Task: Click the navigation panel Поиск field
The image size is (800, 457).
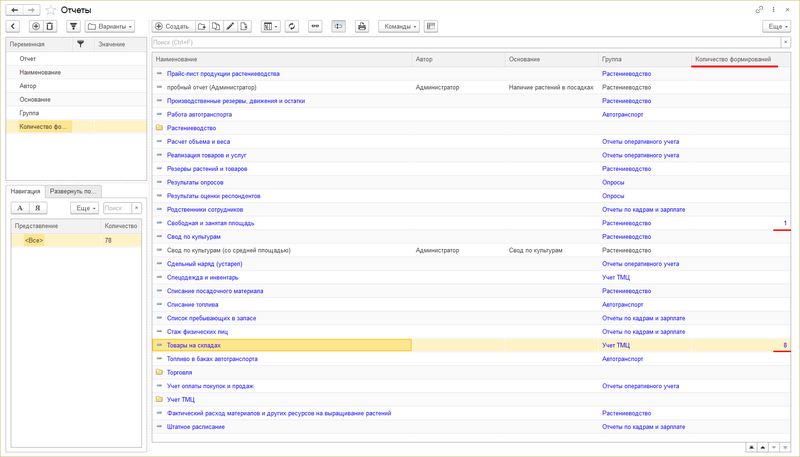Action: point(117,208)
